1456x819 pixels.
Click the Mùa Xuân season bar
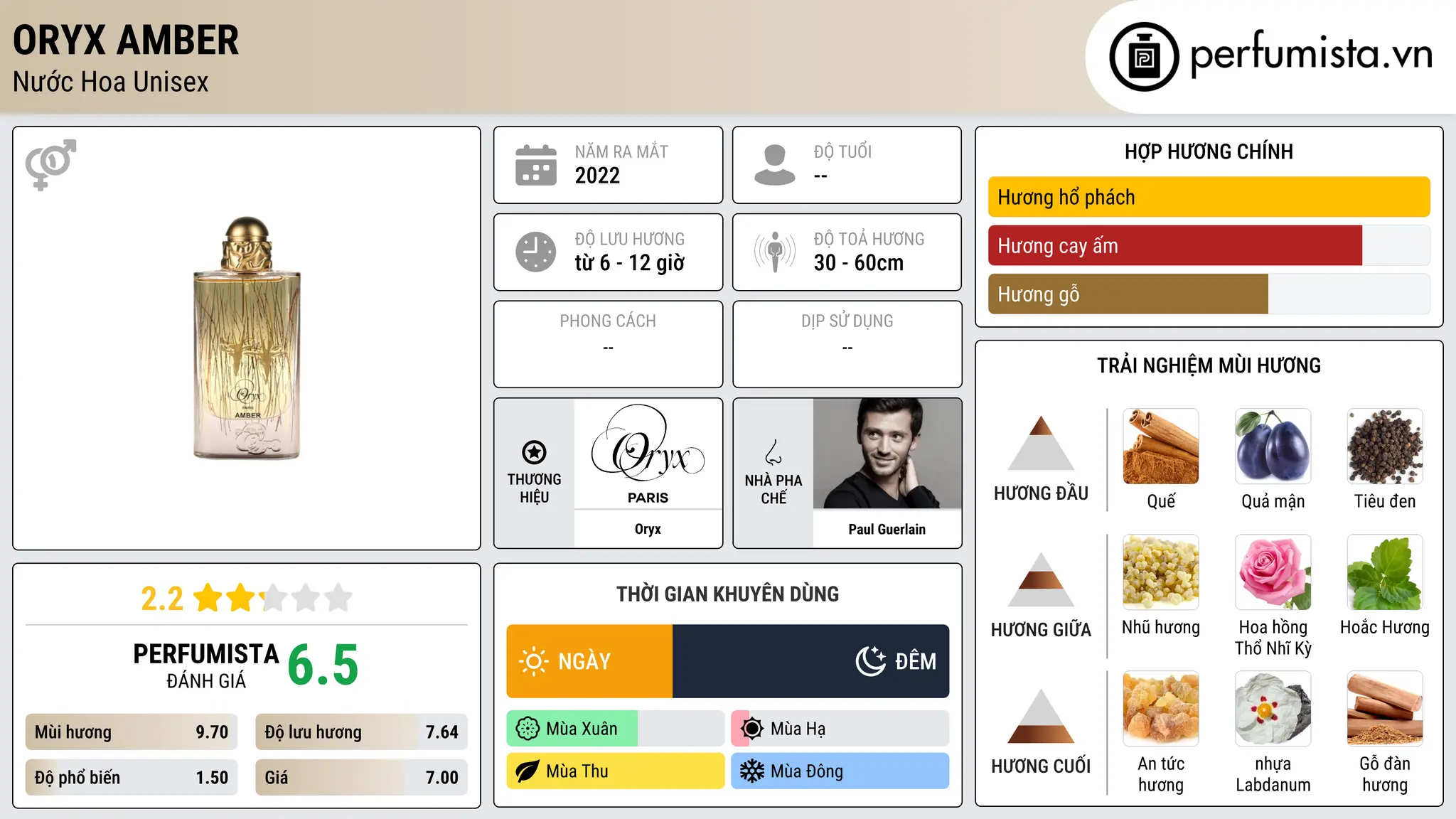616,729
